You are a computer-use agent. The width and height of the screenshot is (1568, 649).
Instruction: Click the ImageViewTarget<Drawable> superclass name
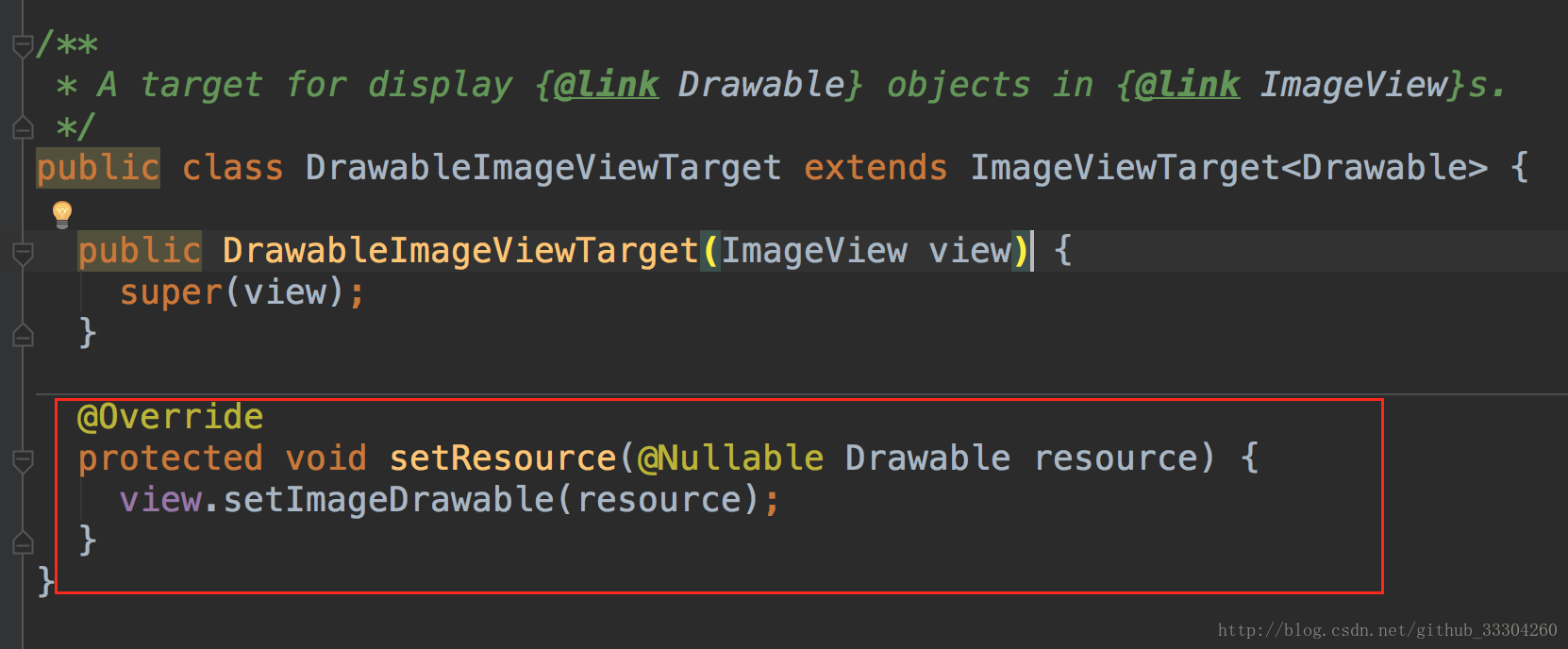(1229, 168)
